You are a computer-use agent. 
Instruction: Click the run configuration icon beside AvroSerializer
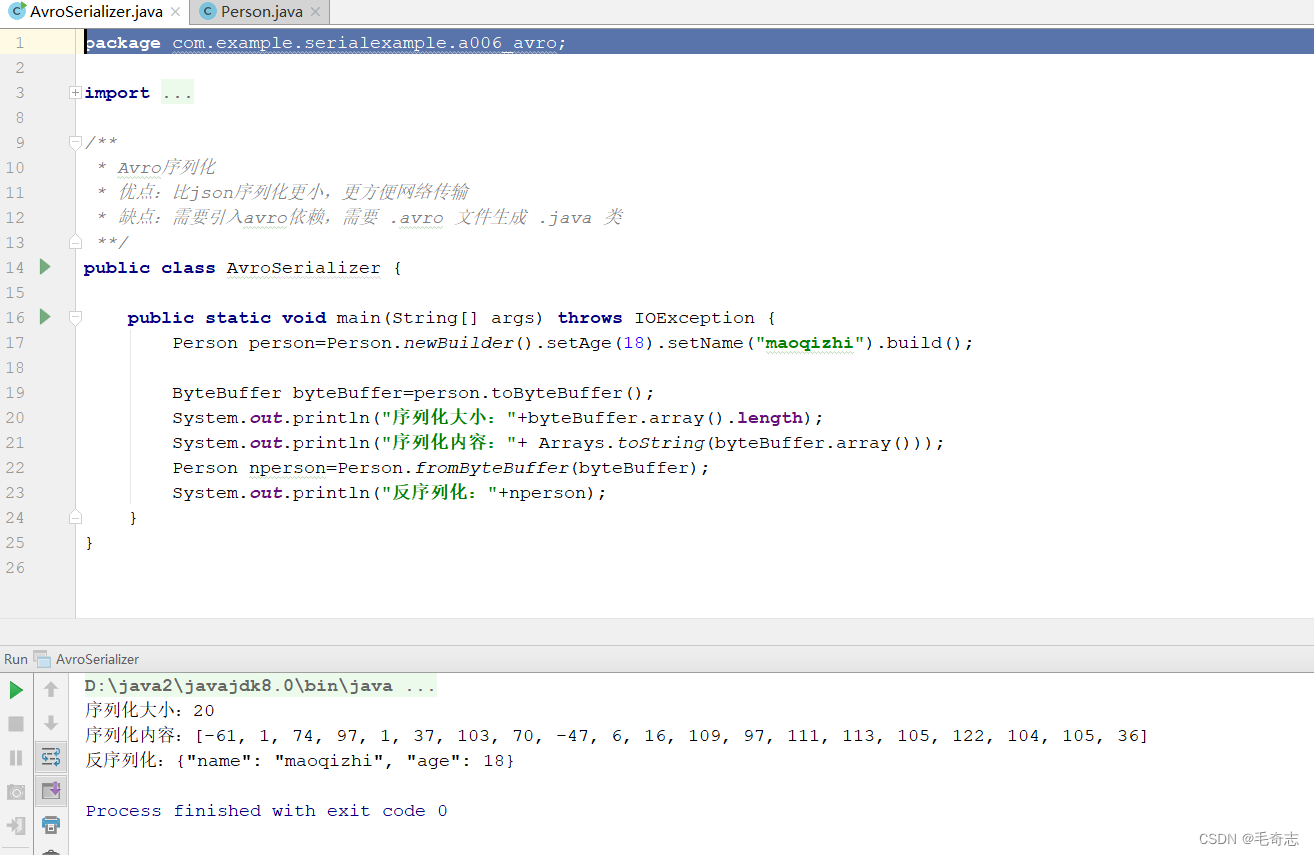point(42,659)
